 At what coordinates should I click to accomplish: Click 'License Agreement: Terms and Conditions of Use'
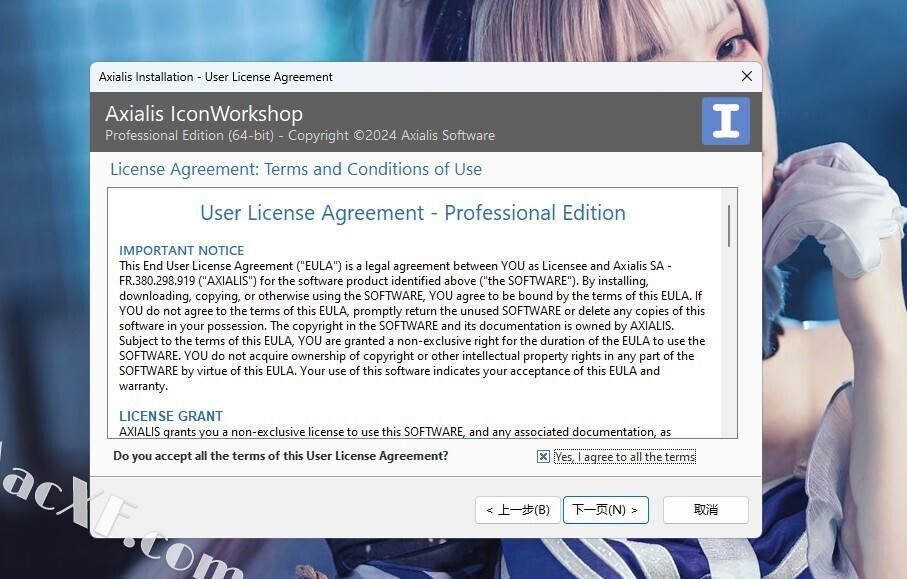(296, 169)
